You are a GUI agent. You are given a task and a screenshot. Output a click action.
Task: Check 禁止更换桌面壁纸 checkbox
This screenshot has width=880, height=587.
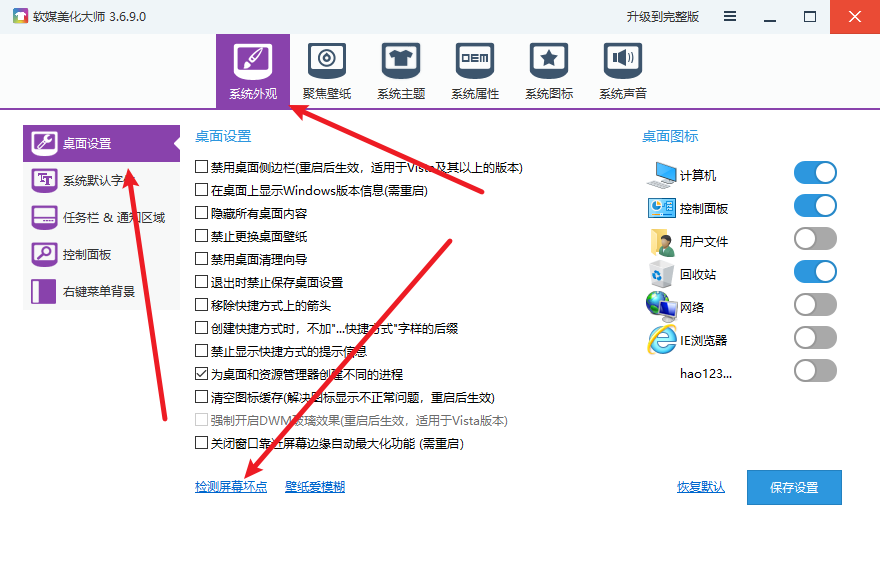pos(201,236)
